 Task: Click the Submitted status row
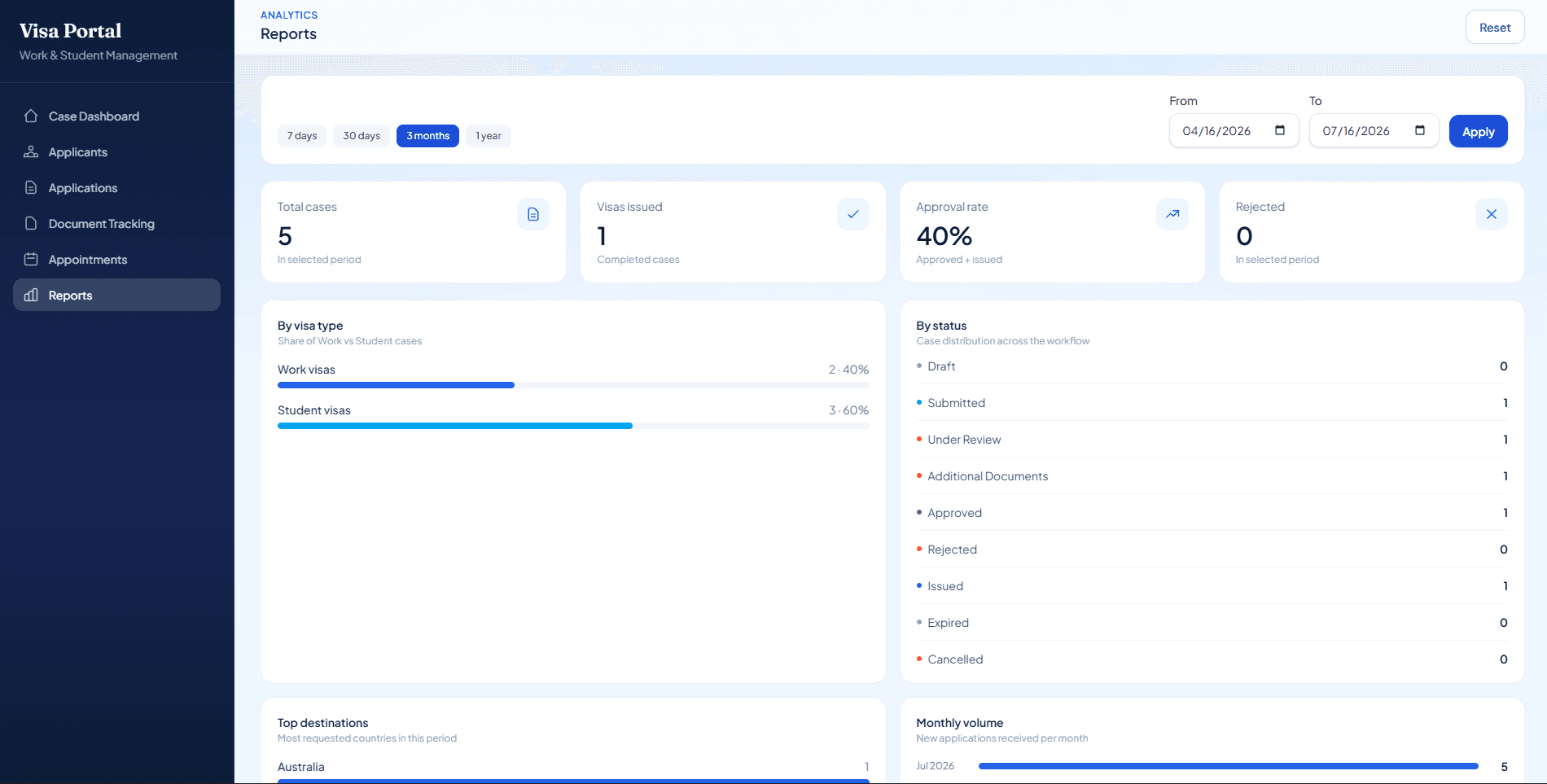click(1212, 403)
